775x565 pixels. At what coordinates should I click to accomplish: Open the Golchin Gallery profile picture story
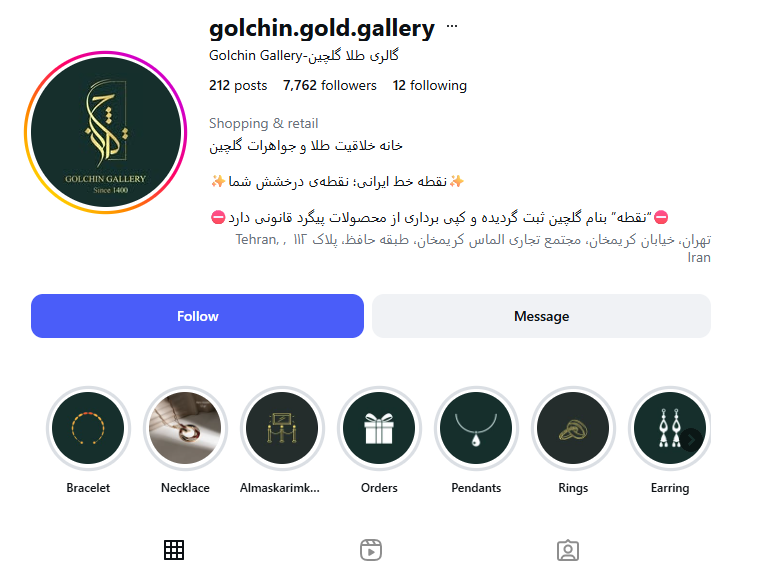point(106,132)
